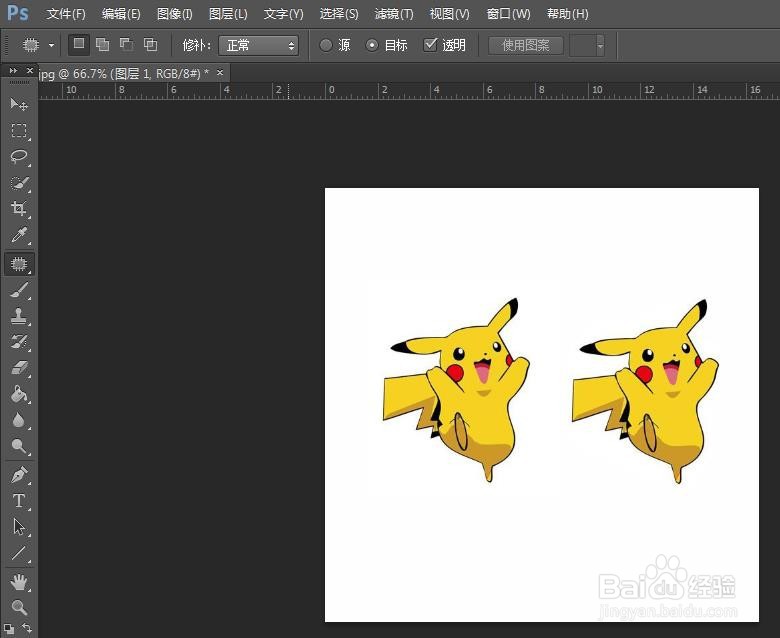Image resolution: width=780 pixels, height=638 pixels.
Task: Open the 滤镜(T) menu
Action: click(394, 14)
